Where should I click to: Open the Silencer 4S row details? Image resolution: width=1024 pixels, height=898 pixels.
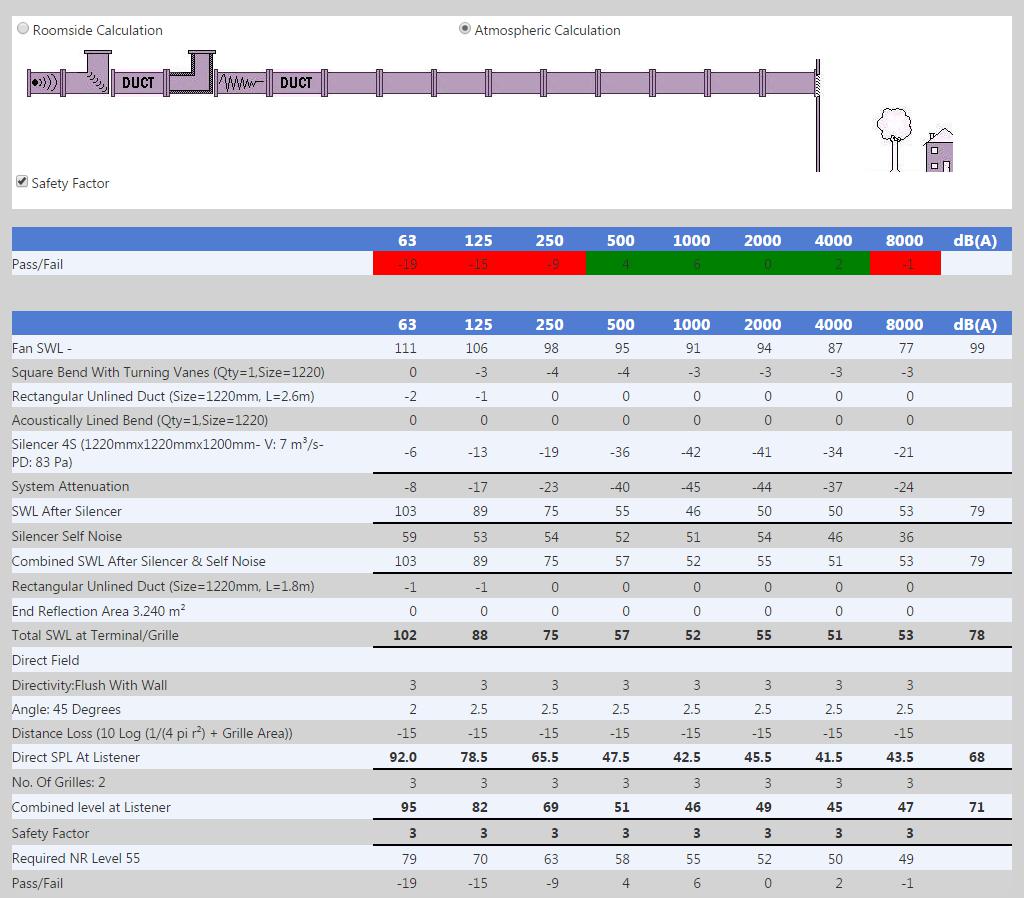[x=167, y=452]
